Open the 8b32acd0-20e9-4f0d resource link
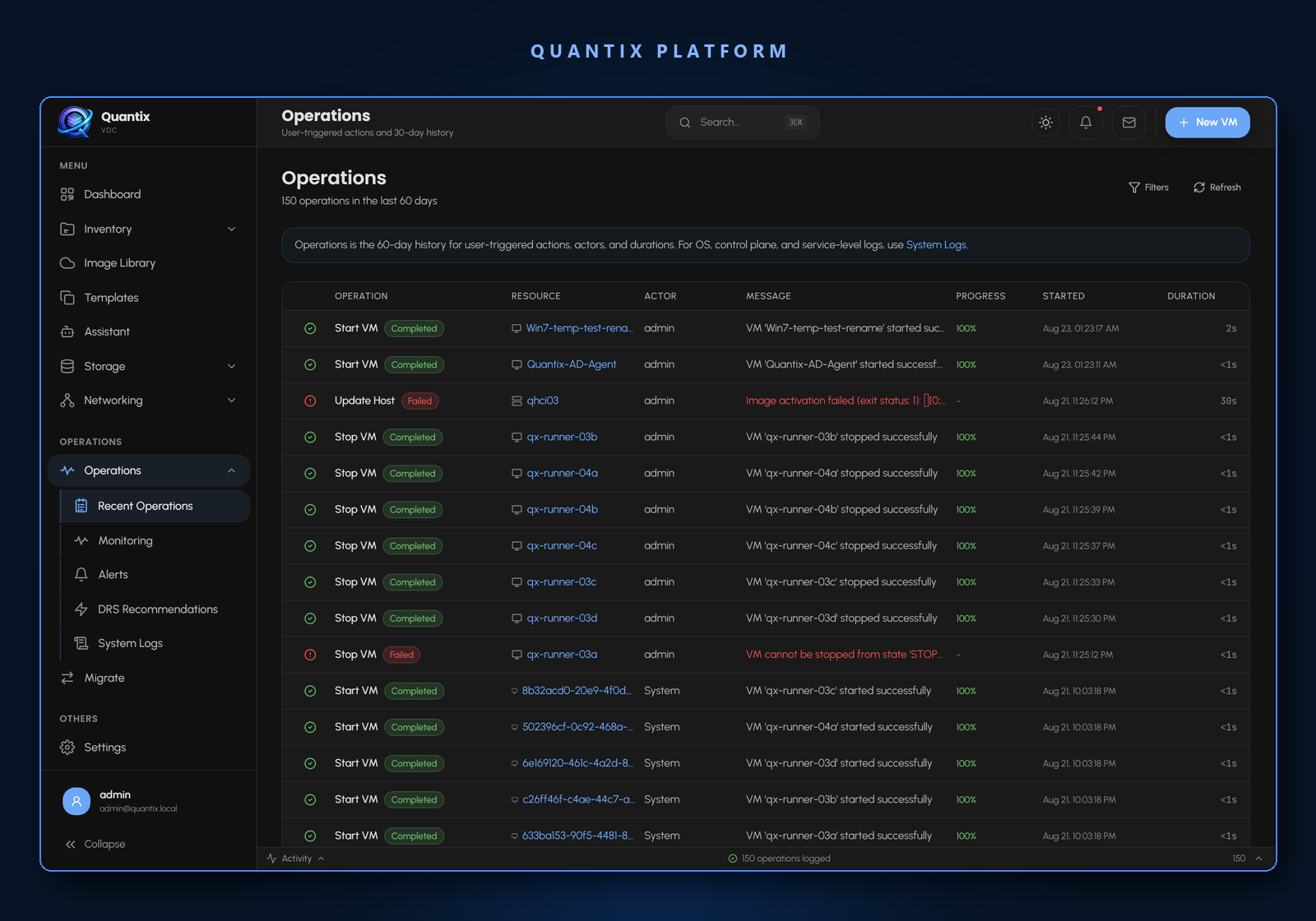 coord(577,691)
